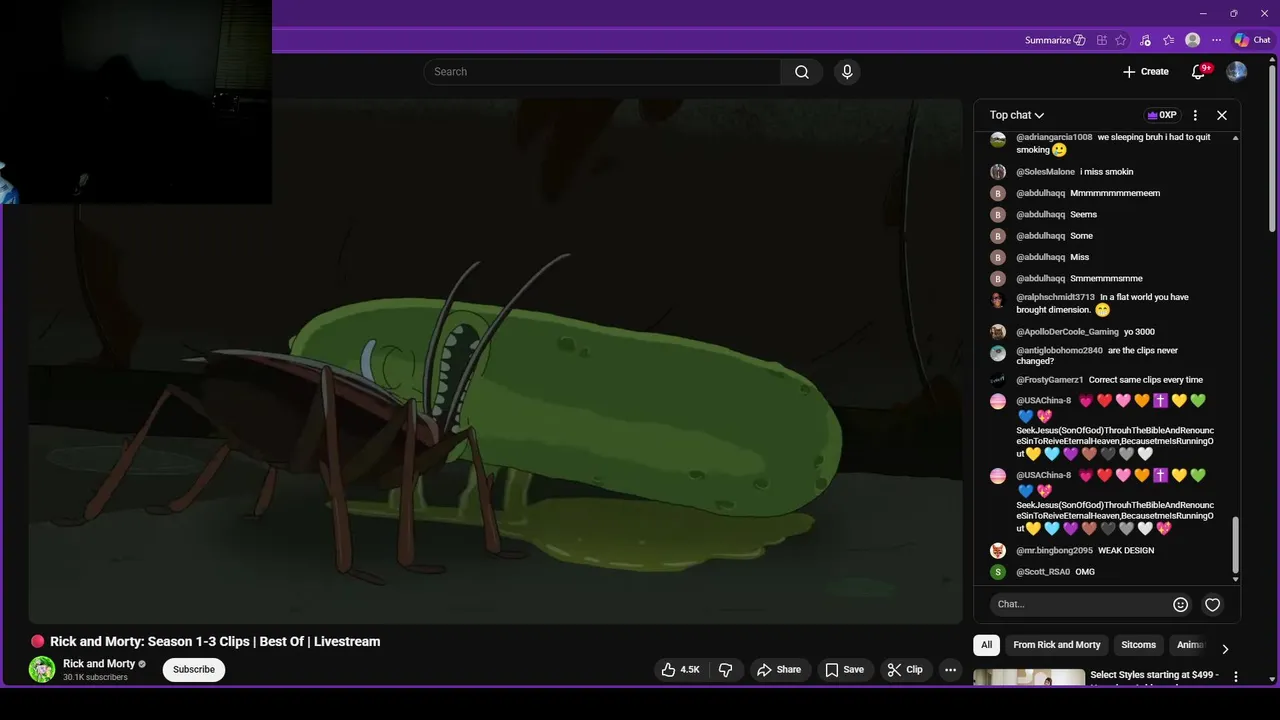Select the From Rick and Morty chip
Viewport: 1280px width, 720px height.
coord(1057,645)
